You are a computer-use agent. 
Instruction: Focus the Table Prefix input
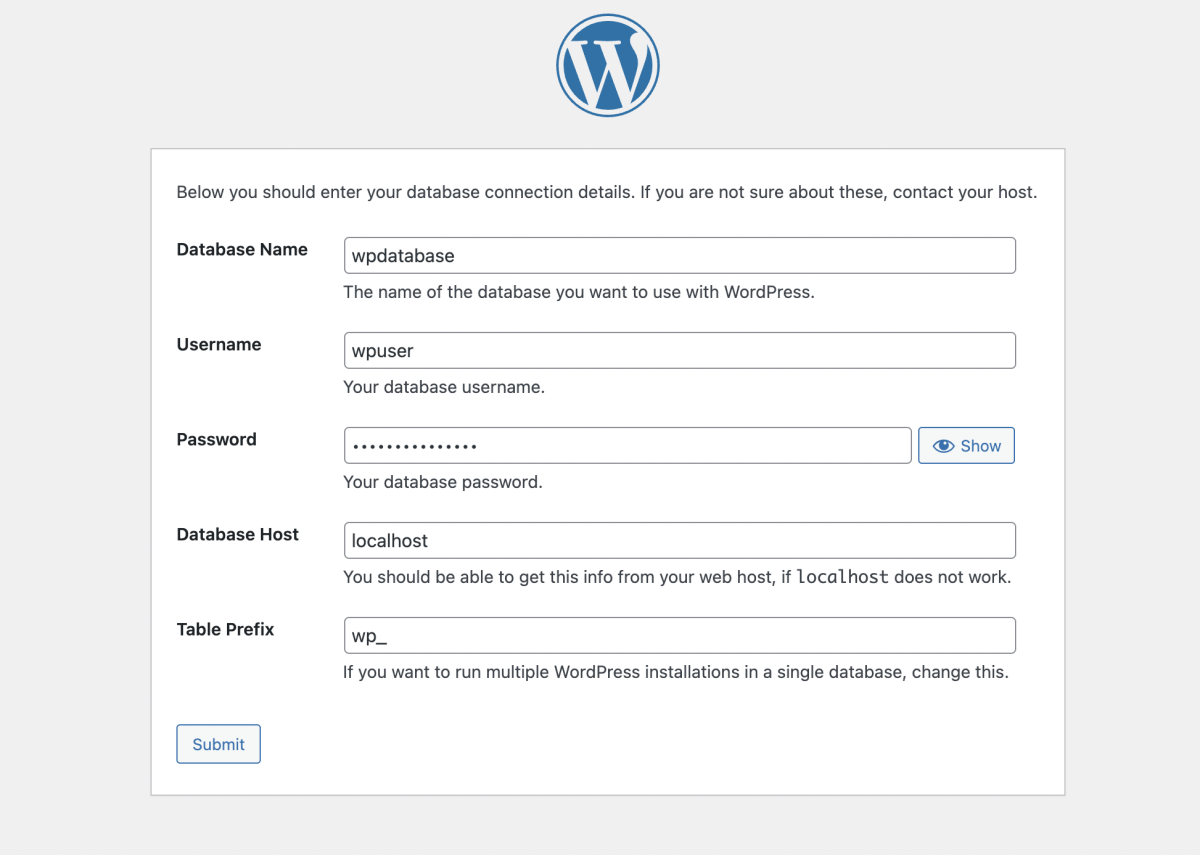tap(679, 636)
